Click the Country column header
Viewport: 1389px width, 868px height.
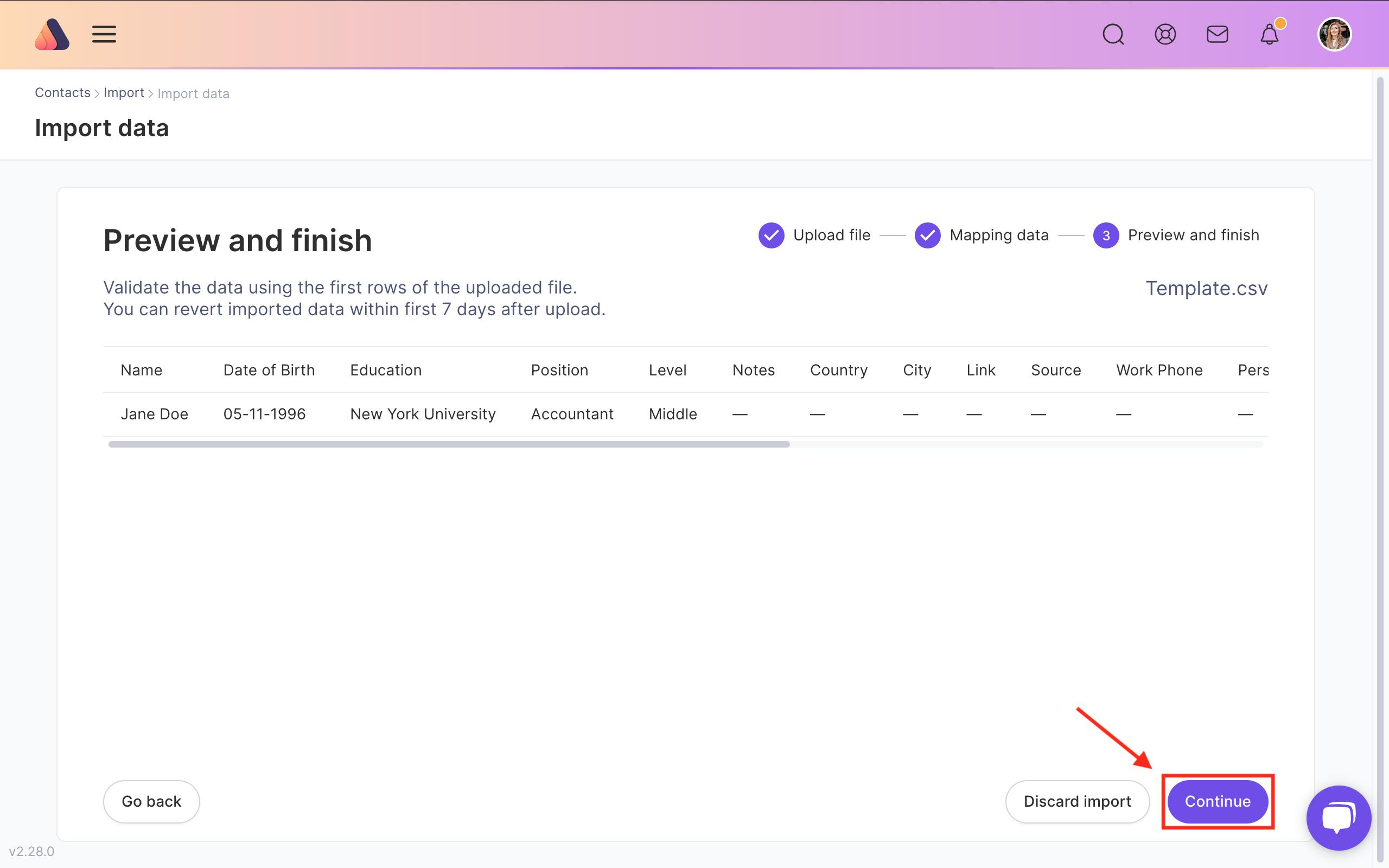click(x=839, y=371)
